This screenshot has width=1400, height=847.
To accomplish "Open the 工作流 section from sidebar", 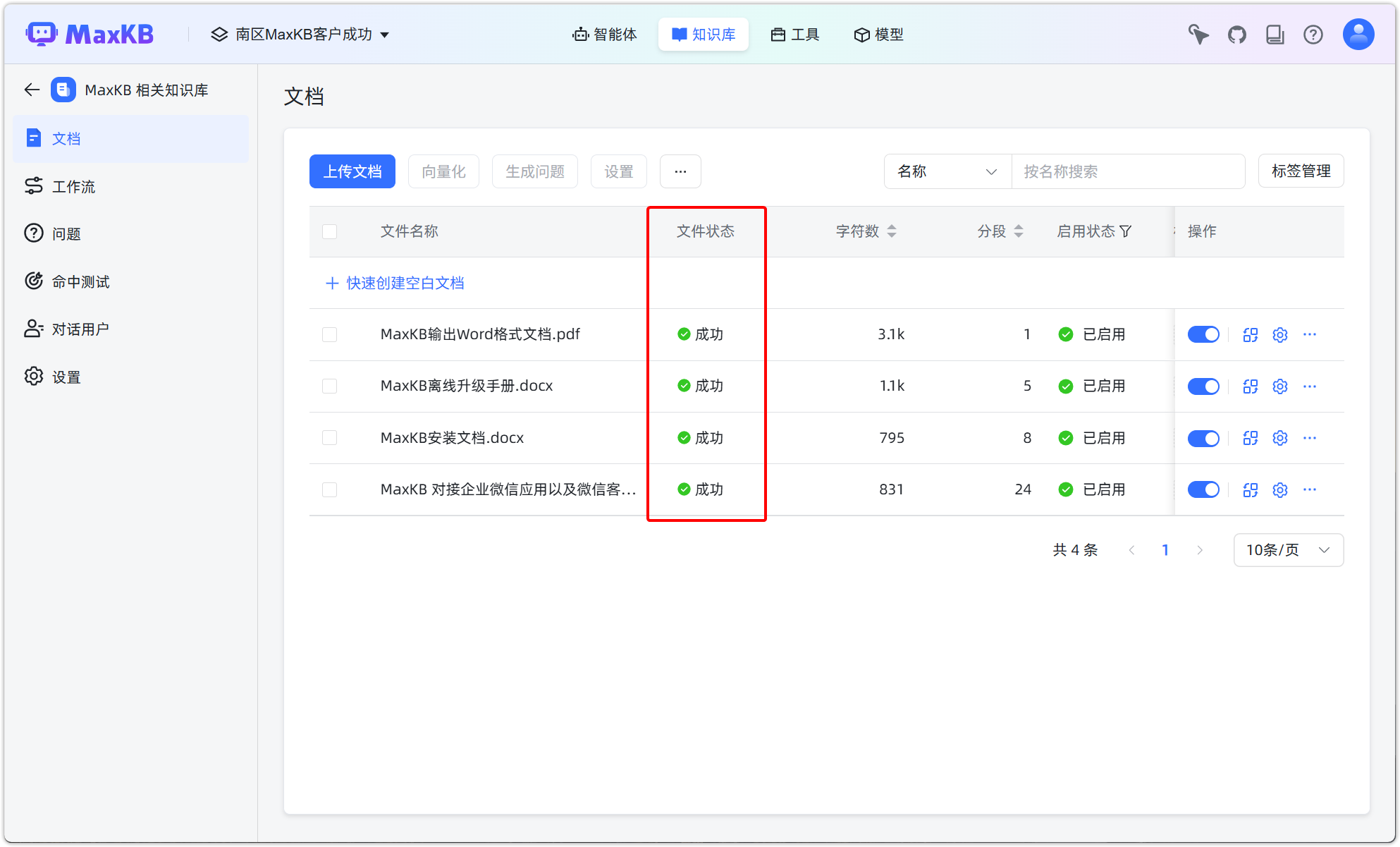I will pyautogui.click(x=73, y=186).
